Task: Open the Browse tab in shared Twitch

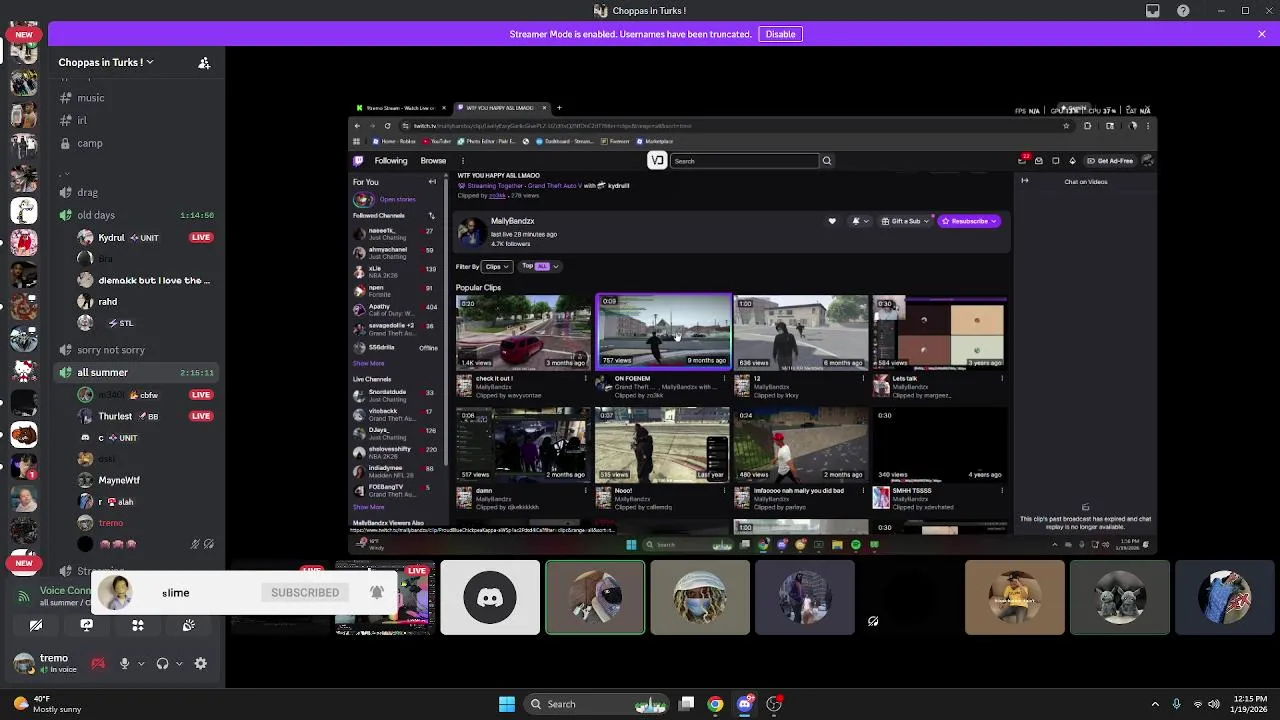Action: (x=433, y=161)
